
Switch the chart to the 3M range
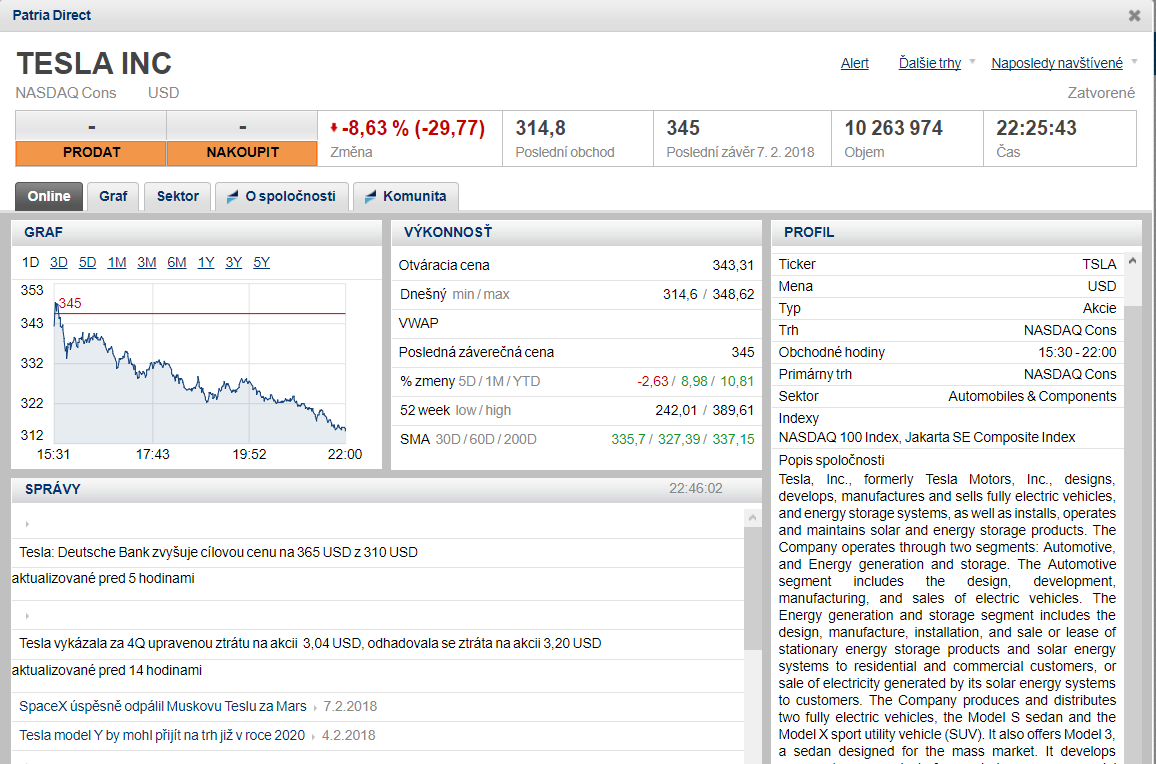click(147, 262)
